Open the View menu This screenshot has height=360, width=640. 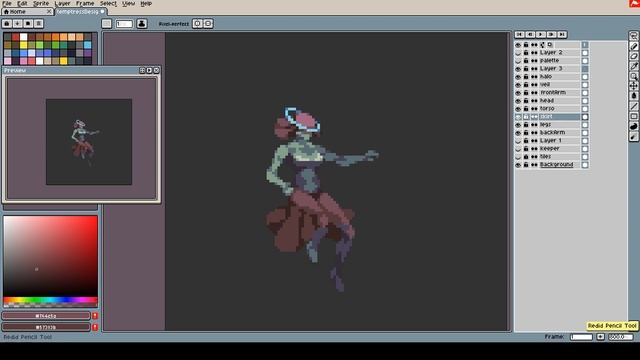(x=128, y=3)
